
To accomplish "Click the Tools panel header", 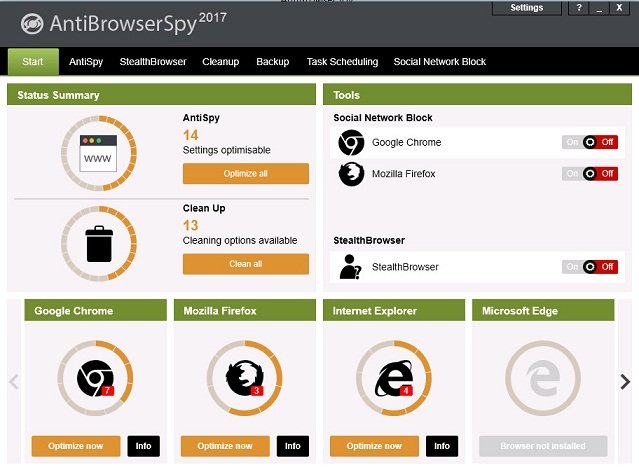I will coord(477,95).
